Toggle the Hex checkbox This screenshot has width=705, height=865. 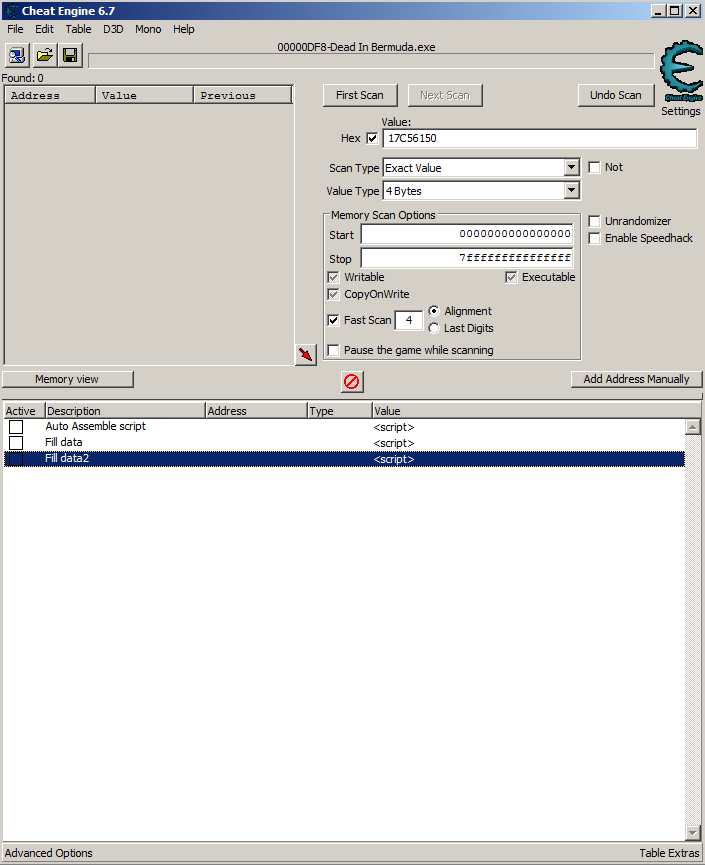point(372,138)
